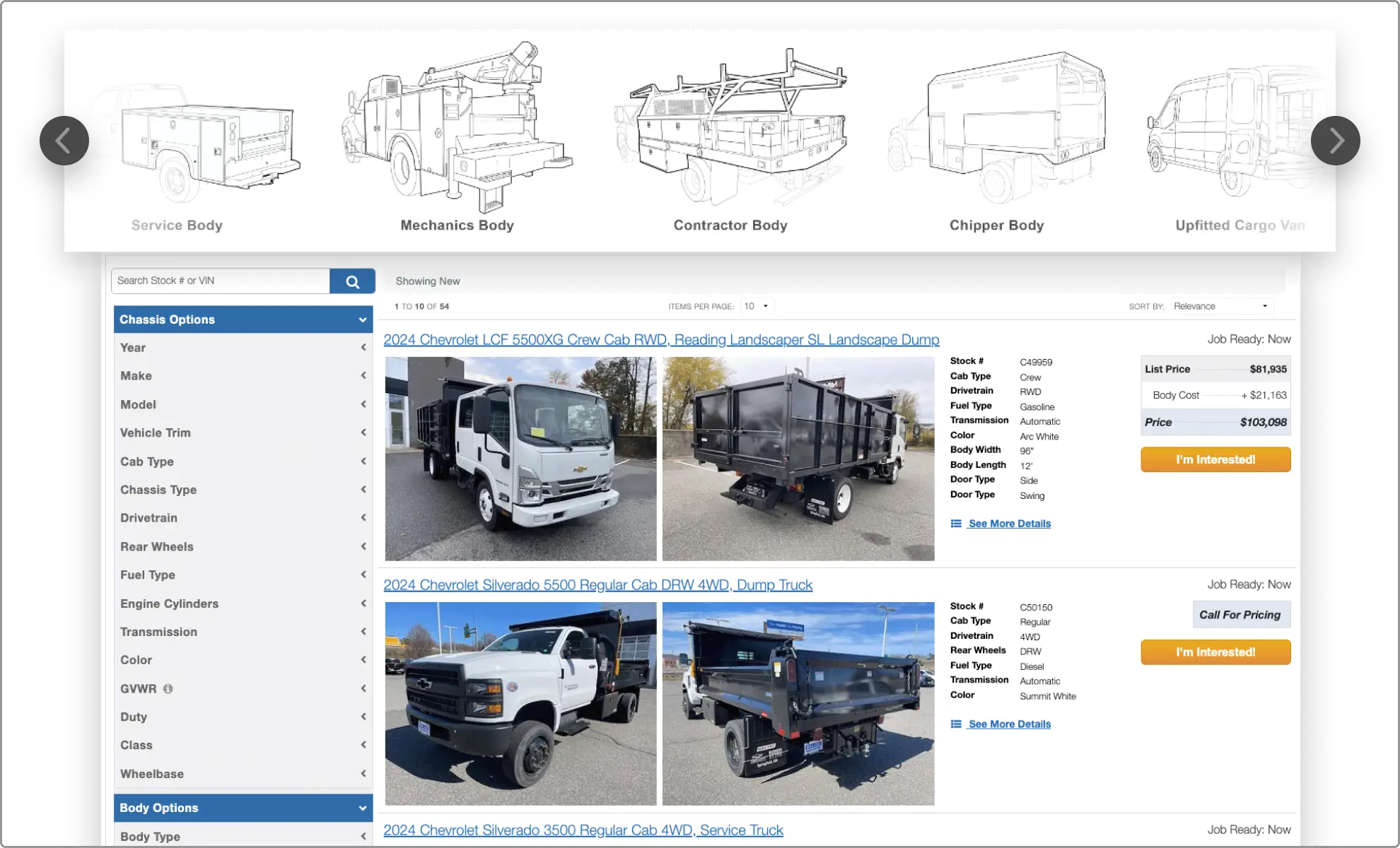This screenshot has height=848, width=1400.
Task: Expand the Model filter
Action: click(x=243, y=404)
